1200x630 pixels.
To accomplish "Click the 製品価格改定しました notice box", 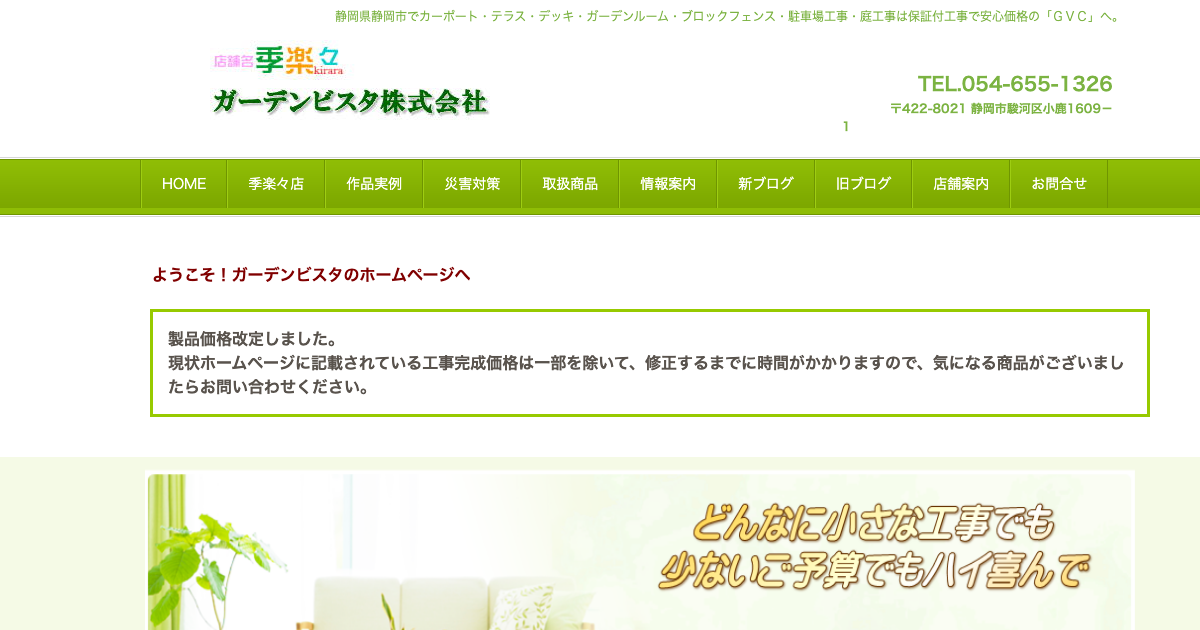I will point(650,363).
